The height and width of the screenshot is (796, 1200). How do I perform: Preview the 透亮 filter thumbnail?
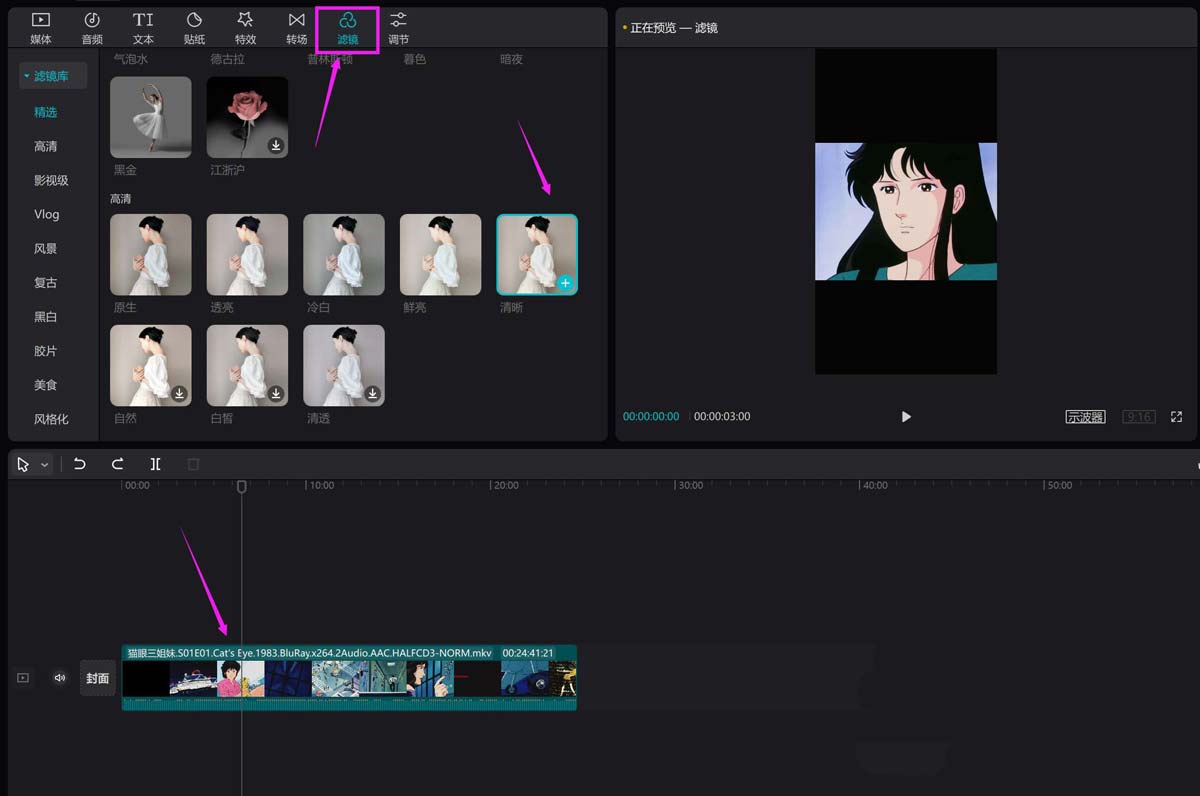tap(247, 254)
